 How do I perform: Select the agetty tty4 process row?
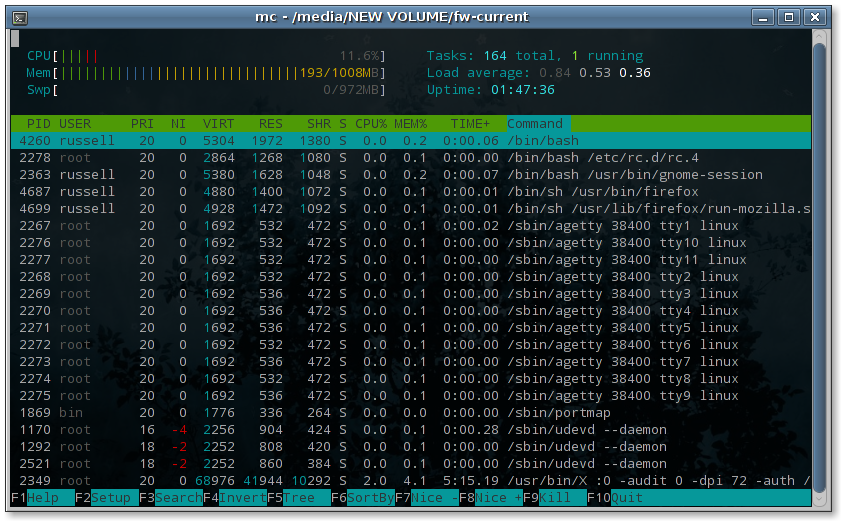pyautogui.click(x=411, y=311)
